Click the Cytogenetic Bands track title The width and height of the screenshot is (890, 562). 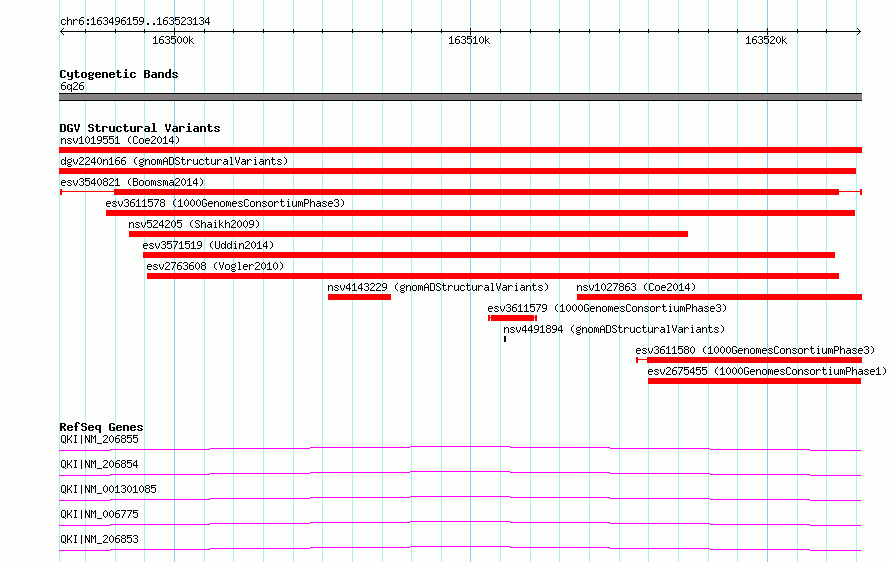[x=119, y=74]
